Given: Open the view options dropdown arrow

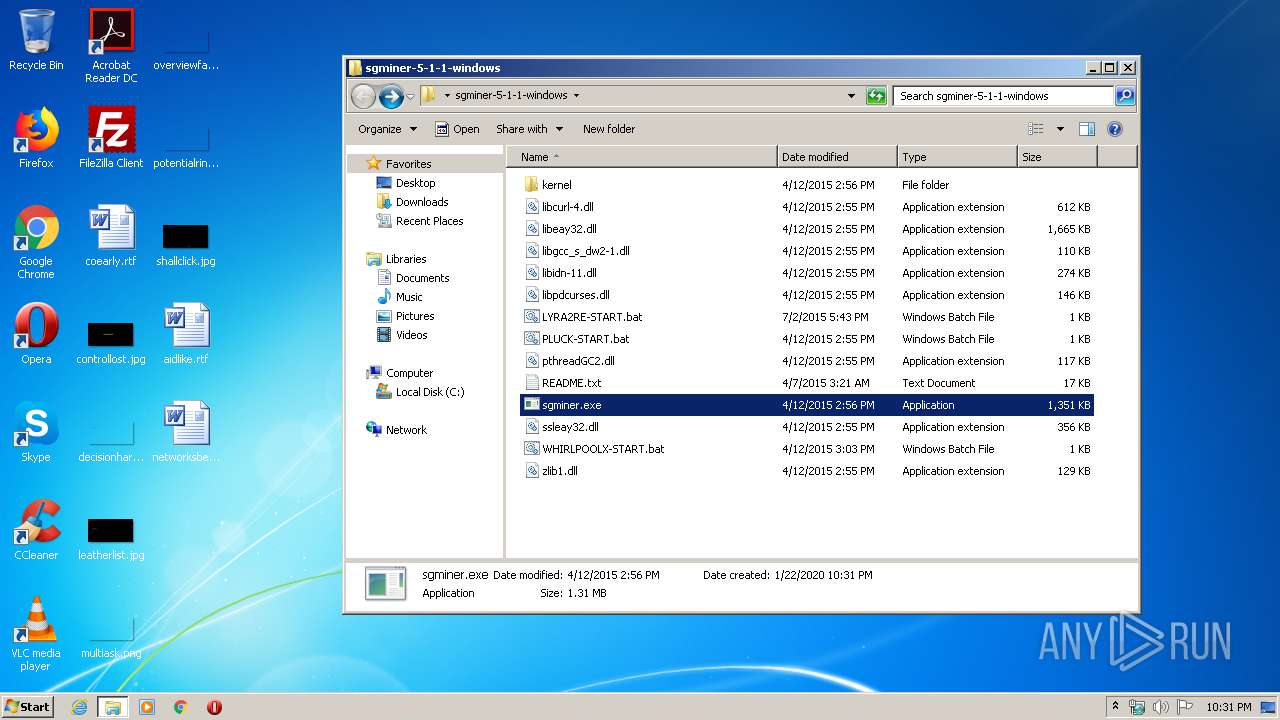Looking at the screenshot, I should (1059, 129).
